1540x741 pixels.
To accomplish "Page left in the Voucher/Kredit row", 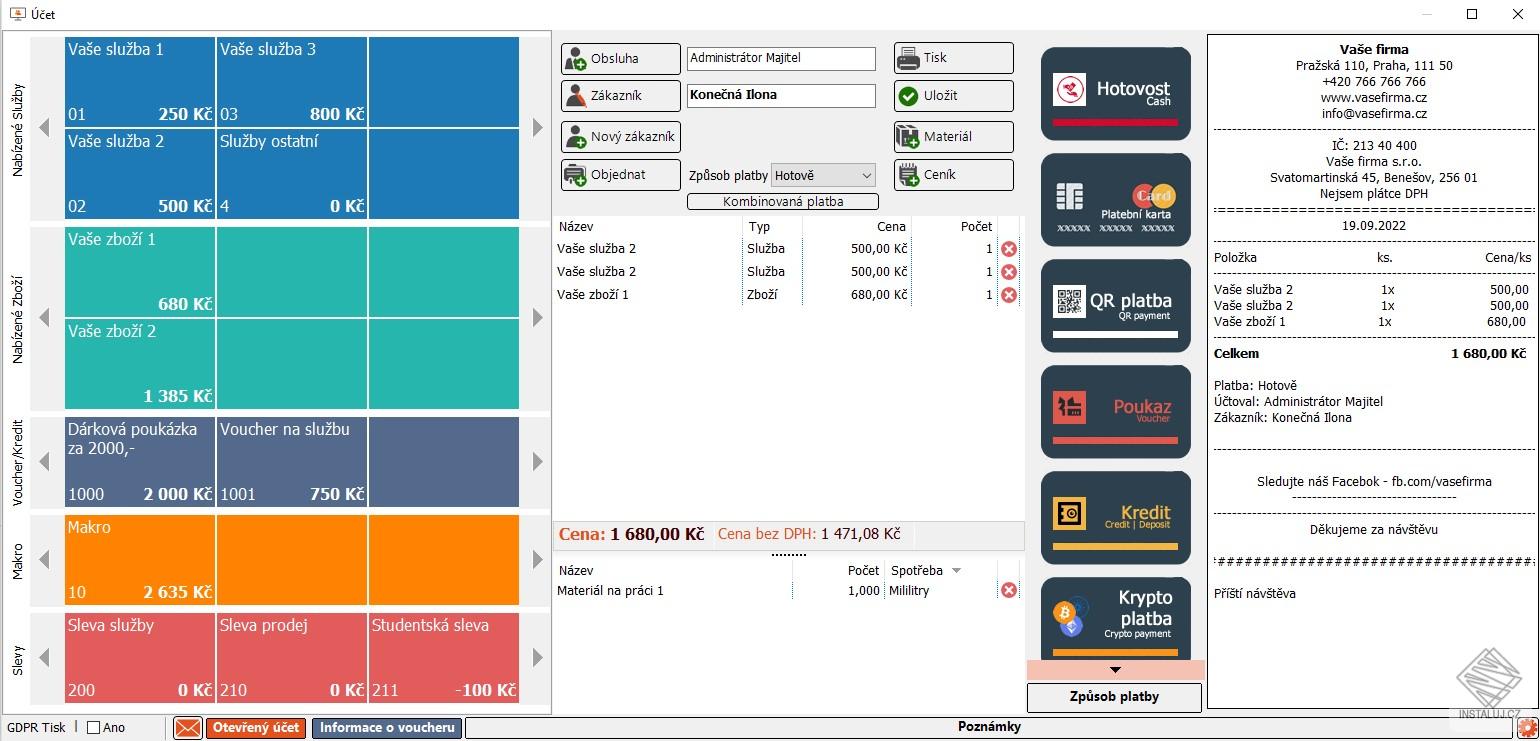I will 44,462.
